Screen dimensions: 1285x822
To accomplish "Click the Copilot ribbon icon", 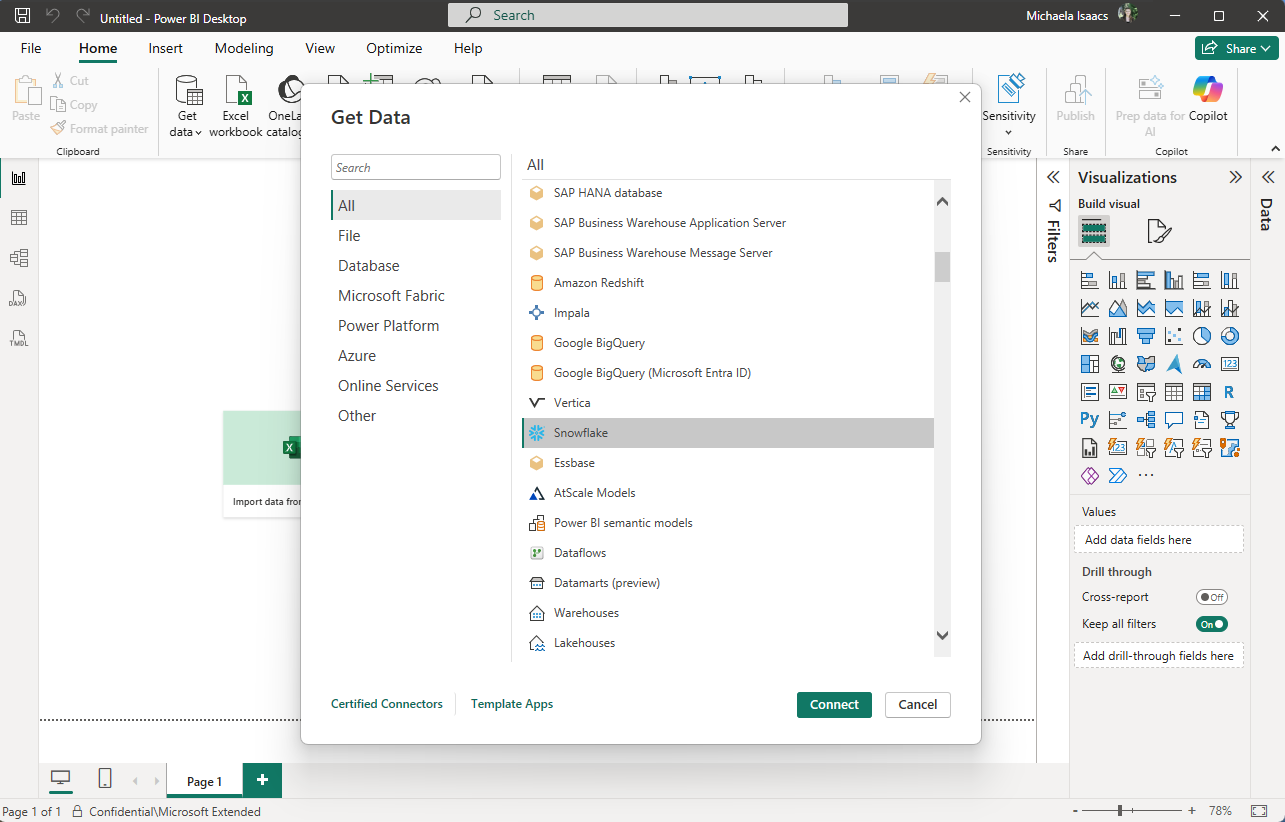I will 1208,99.
